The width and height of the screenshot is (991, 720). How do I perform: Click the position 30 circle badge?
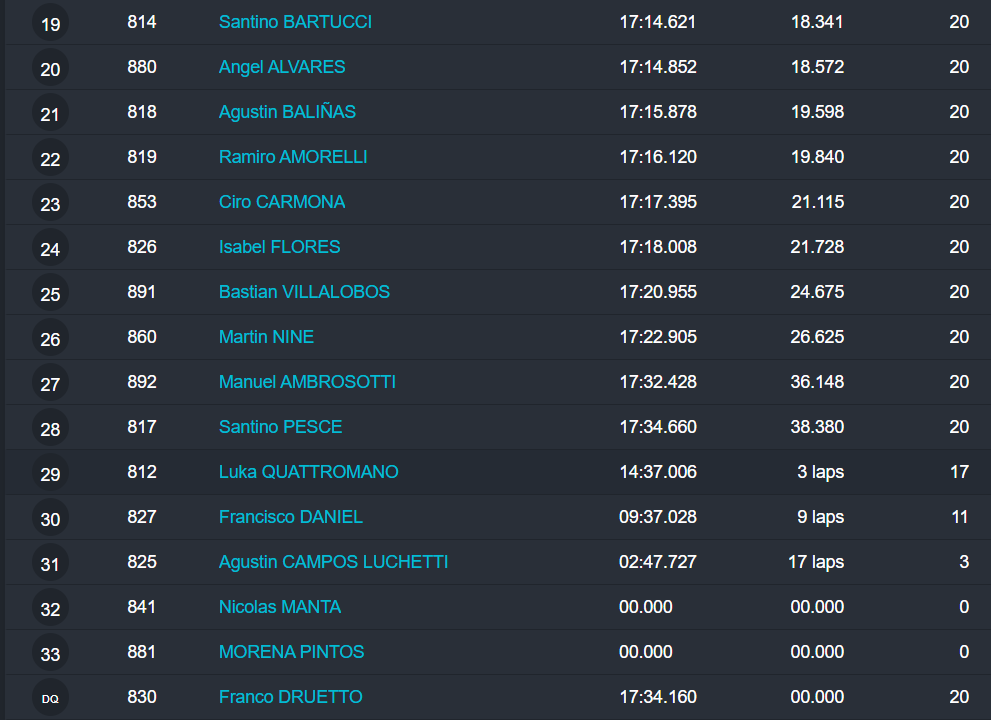coord(50,519)
